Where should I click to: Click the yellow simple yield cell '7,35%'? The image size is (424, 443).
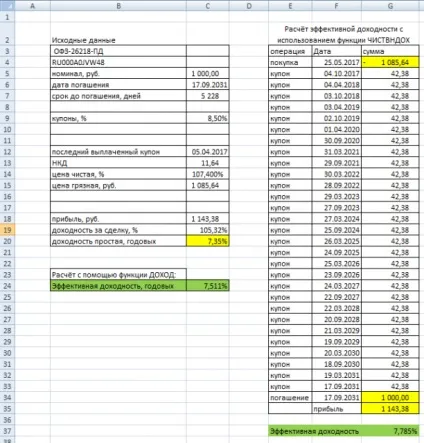(x=208, y=241)
